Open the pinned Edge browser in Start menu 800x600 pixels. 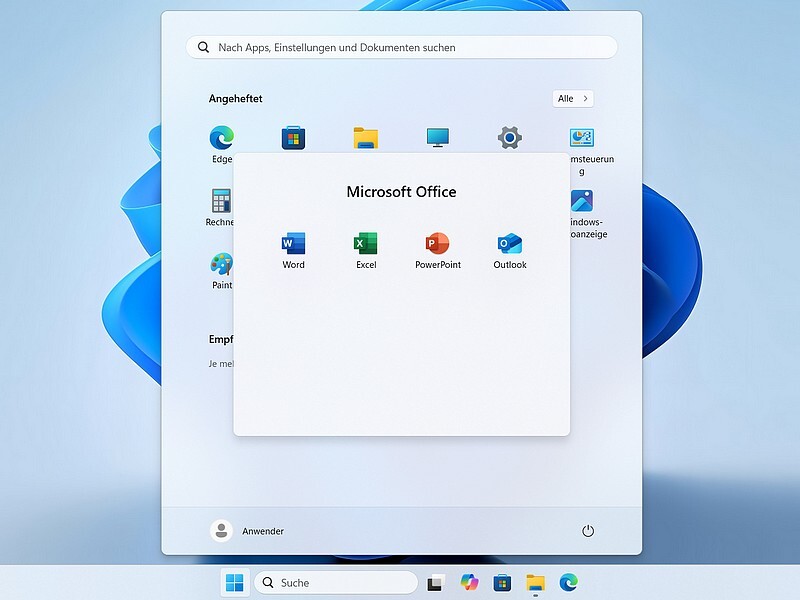(222, 144)
